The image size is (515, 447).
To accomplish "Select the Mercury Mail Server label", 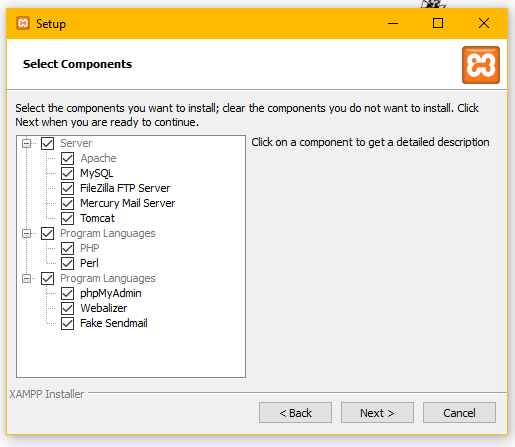I will click(128, 203).
